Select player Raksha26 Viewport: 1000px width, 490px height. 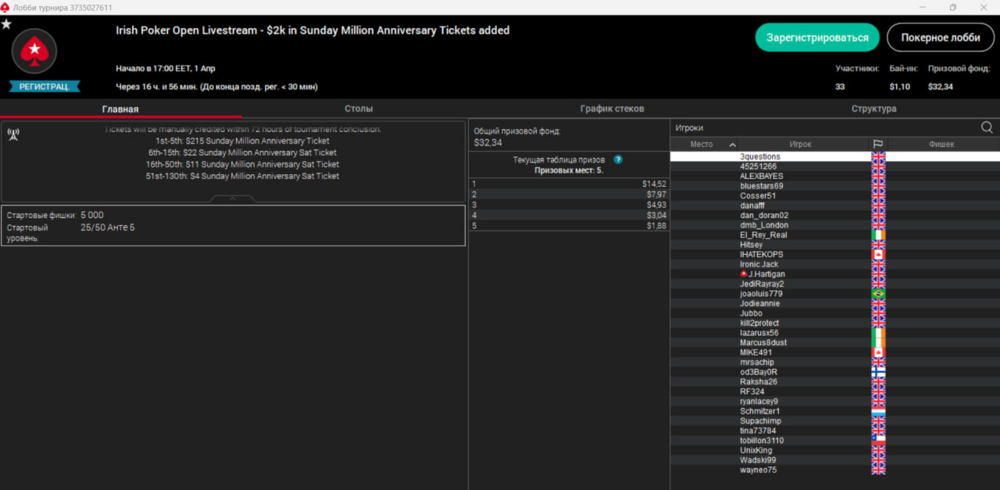758,382
